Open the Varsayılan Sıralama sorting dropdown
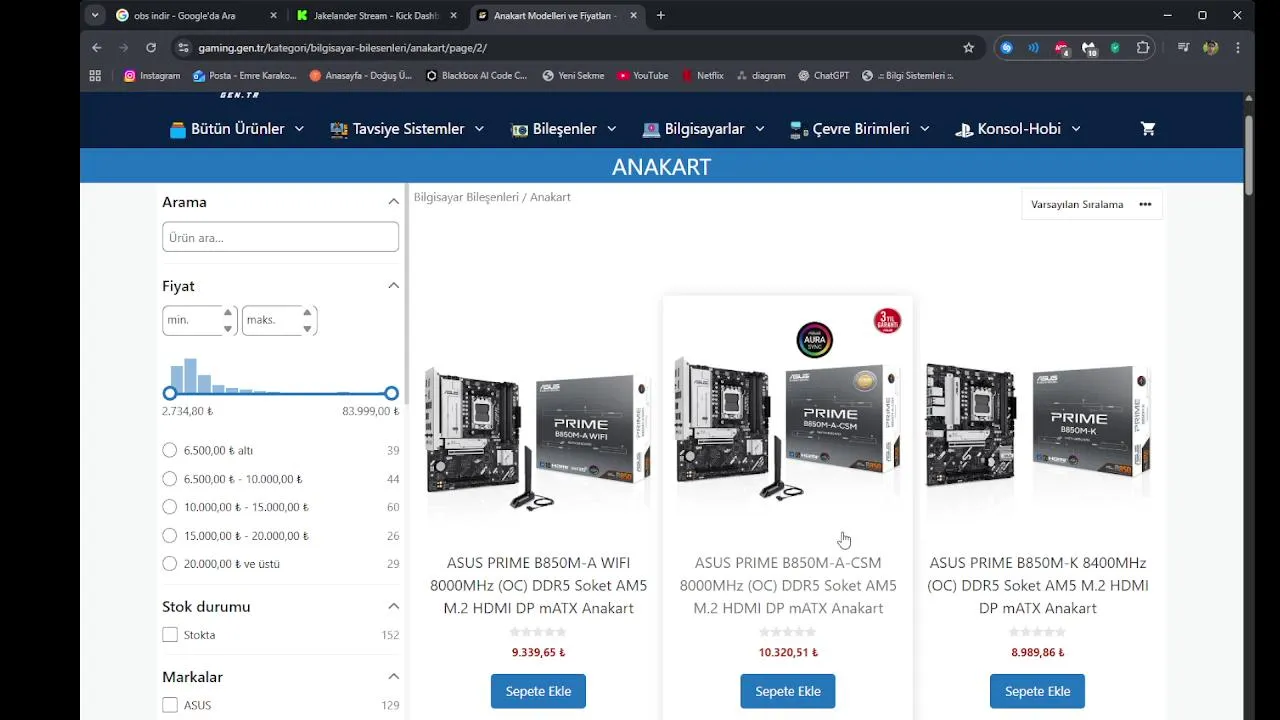Image resolution: width=1280 pixels, height=720 pixels. [x=1091, y=204]
